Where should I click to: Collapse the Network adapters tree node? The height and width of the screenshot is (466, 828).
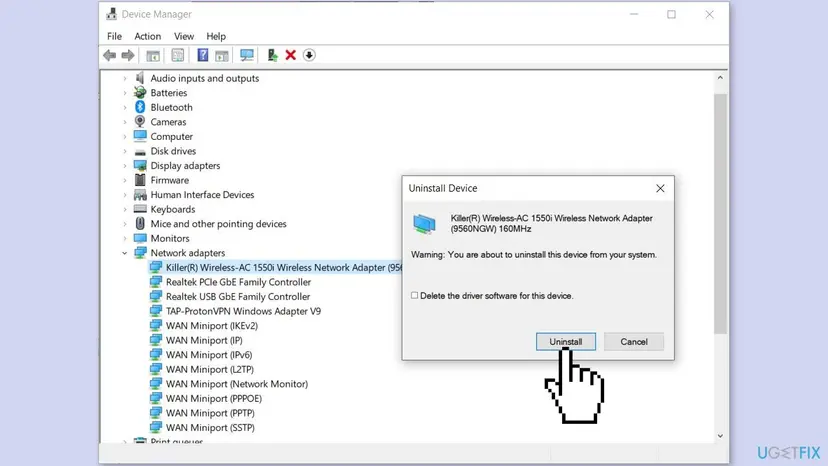click(x=125, y=253)
